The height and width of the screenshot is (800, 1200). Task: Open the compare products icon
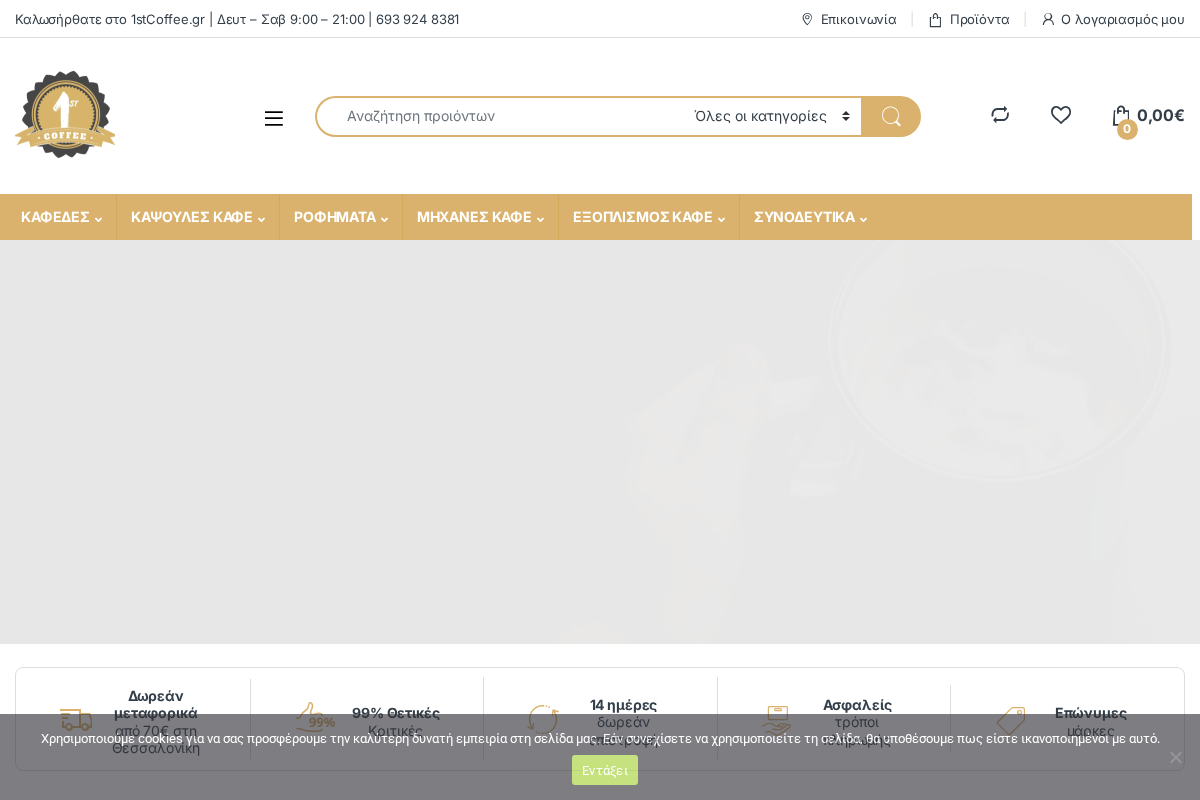[1000, 115]
